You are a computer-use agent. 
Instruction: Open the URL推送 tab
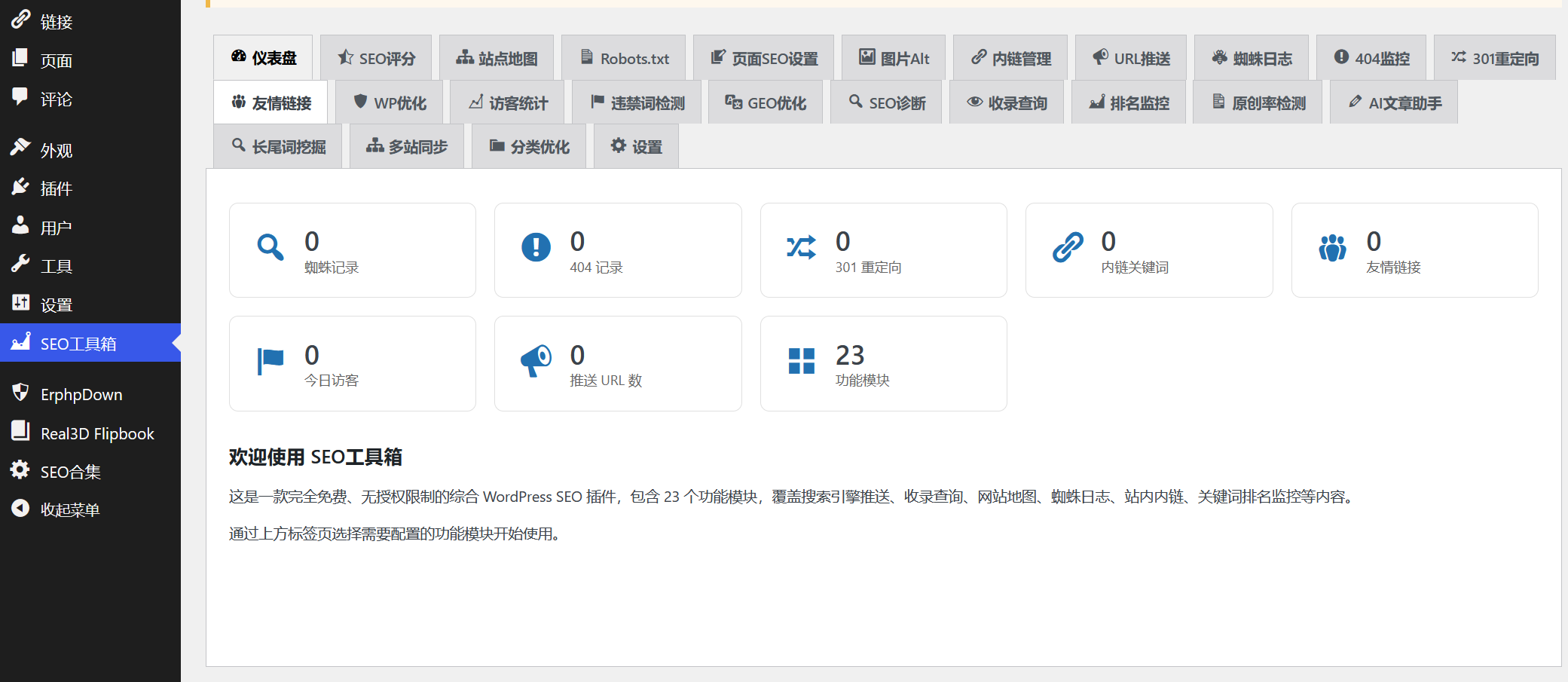coord(1131,57)
